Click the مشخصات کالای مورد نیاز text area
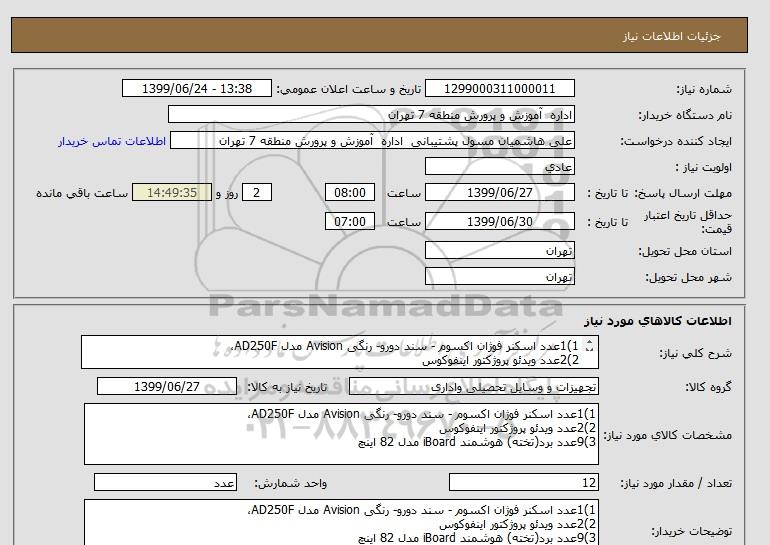The image size is (770, 545). (341, 434)
